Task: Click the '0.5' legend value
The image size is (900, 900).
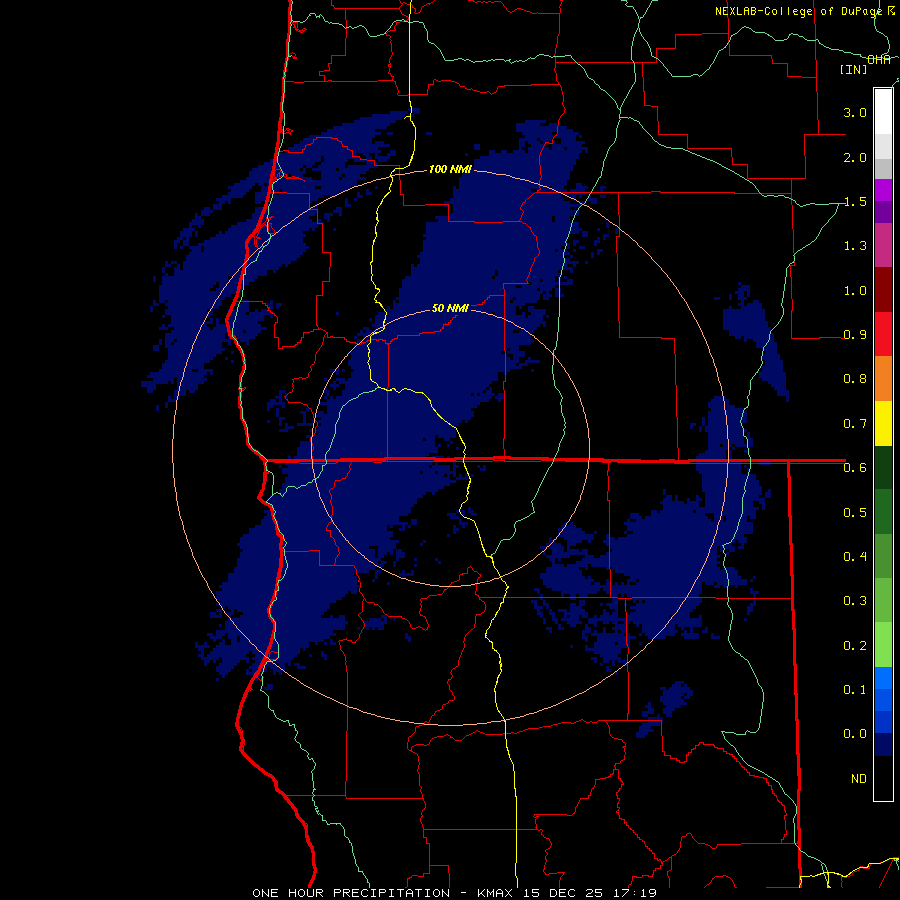Action: tap(855, 512)
